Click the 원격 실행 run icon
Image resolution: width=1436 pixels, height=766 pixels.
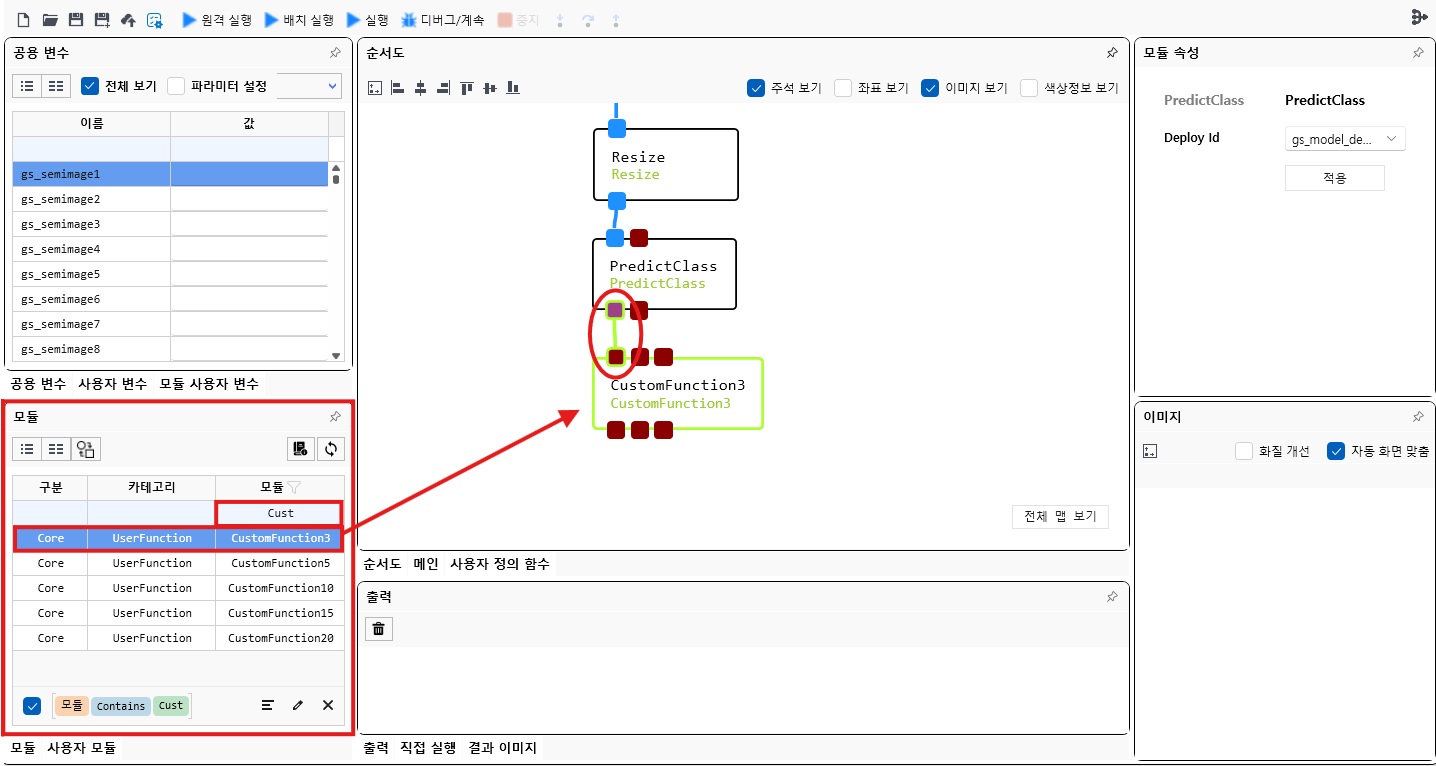tap(190, 17)
